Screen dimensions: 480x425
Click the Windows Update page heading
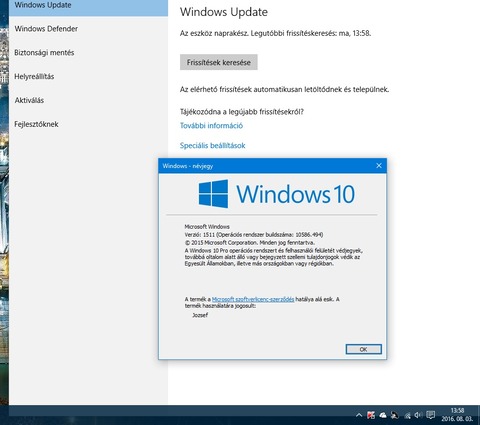(224, 12)
